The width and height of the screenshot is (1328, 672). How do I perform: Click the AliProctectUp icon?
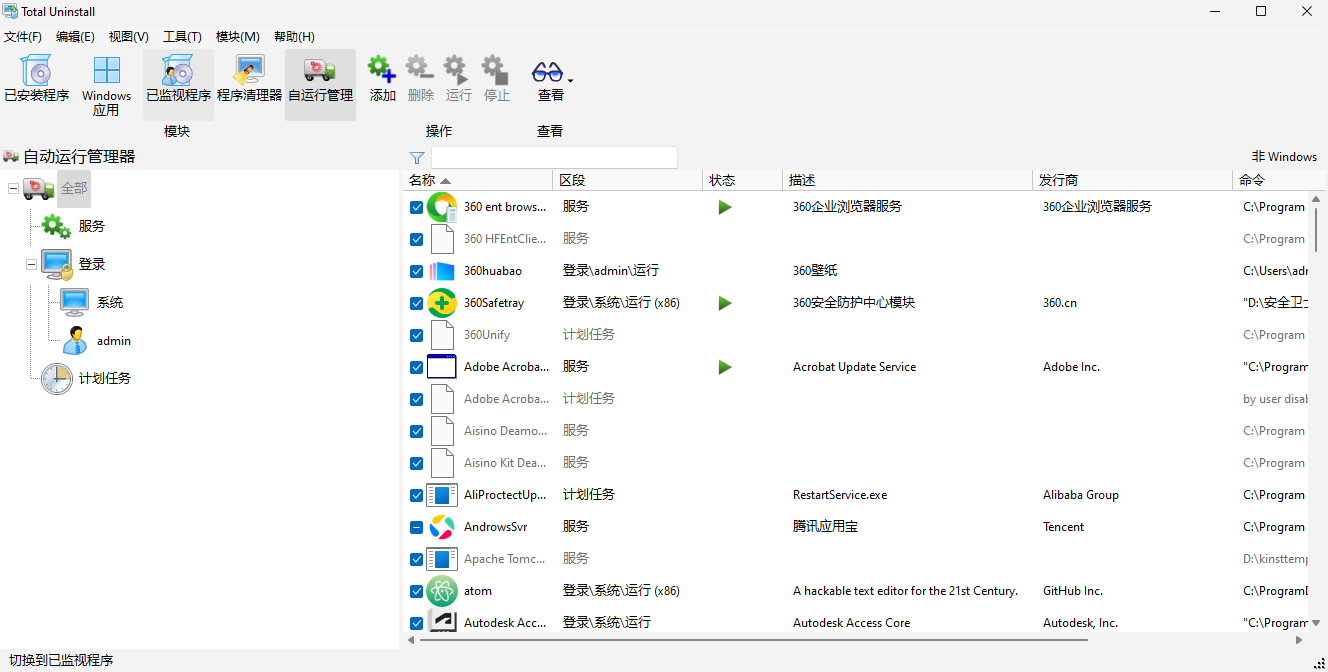[x=442, y=495]
